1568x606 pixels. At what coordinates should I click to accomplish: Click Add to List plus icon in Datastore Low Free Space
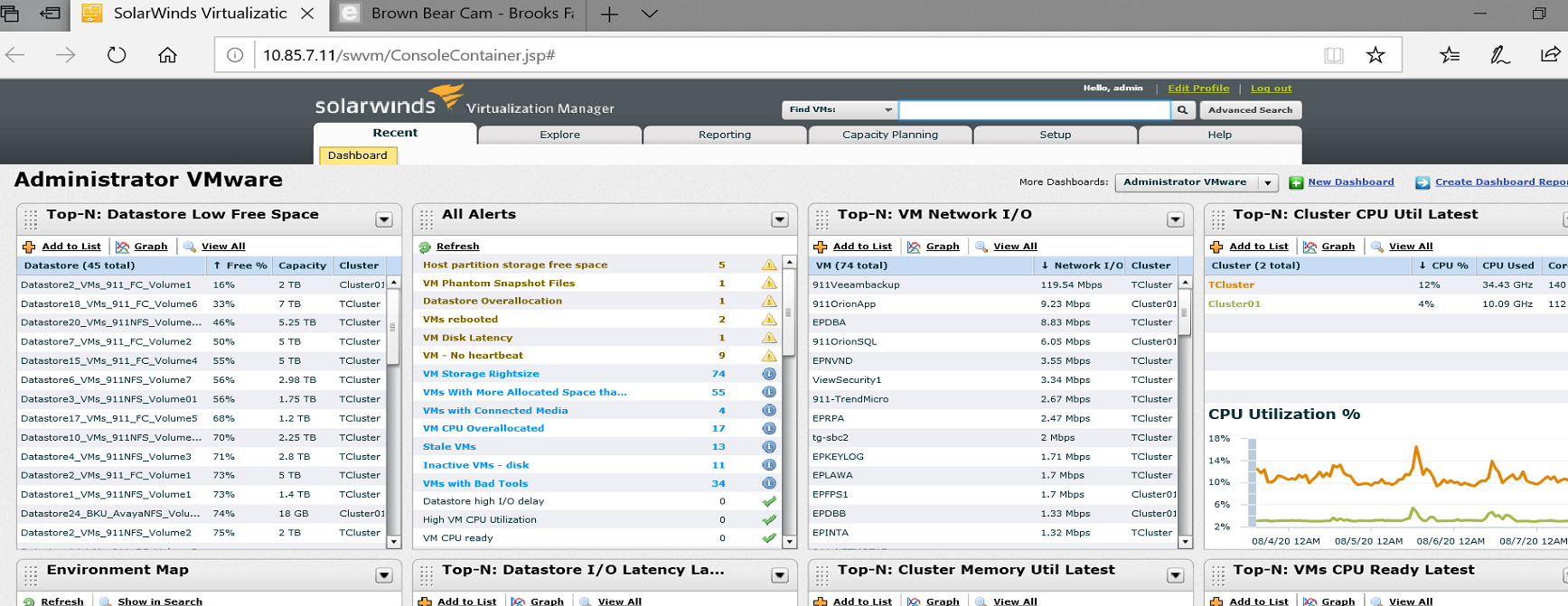pos(29,247)
